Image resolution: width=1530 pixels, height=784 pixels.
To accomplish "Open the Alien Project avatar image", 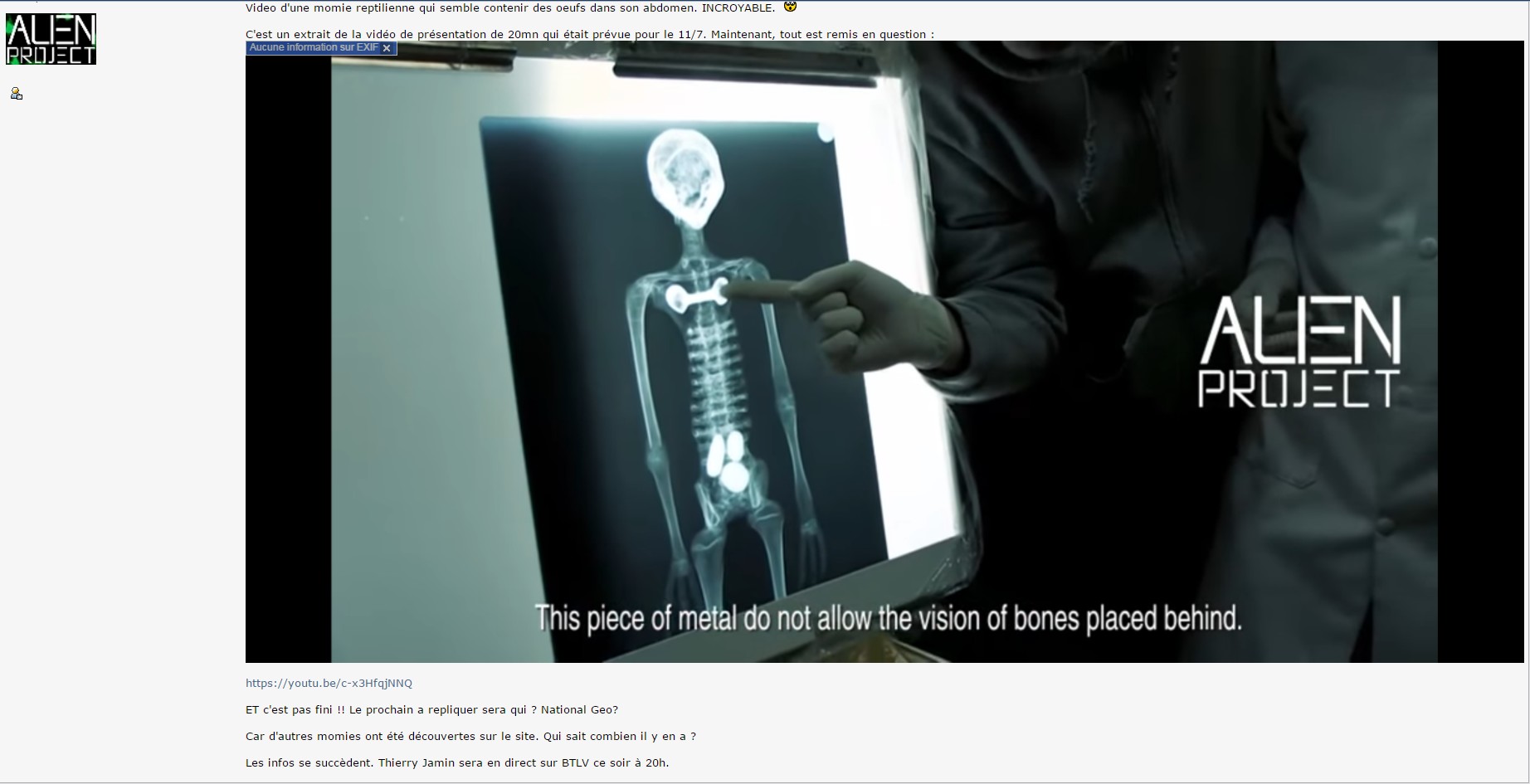I will pyautogui.click(x=51, y=39).
